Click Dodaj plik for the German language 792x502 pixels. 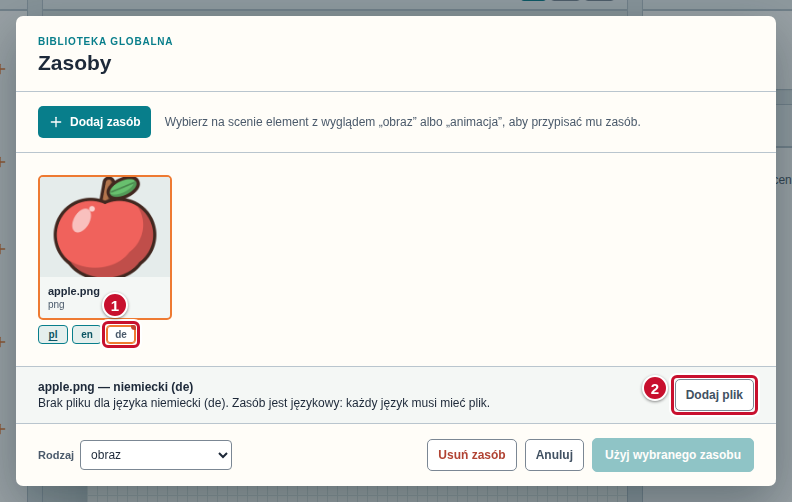714,395
